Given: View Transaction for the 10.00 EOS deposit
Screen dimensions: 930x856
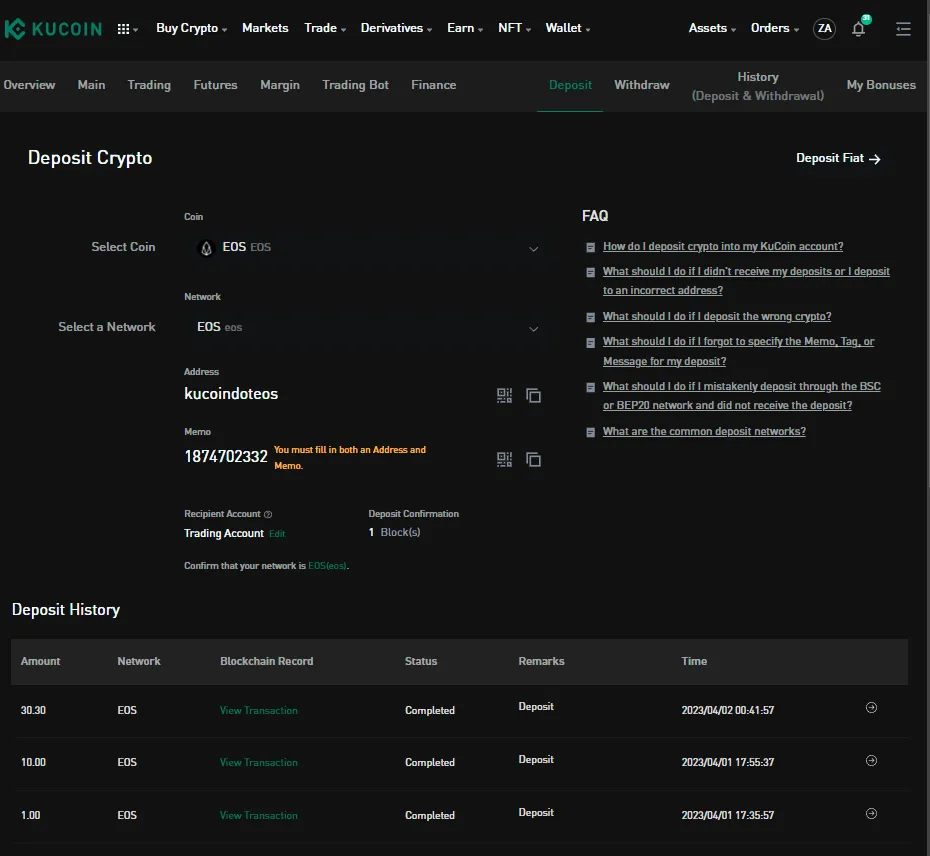Looking at the screenshot, I should tap(259, 763).
